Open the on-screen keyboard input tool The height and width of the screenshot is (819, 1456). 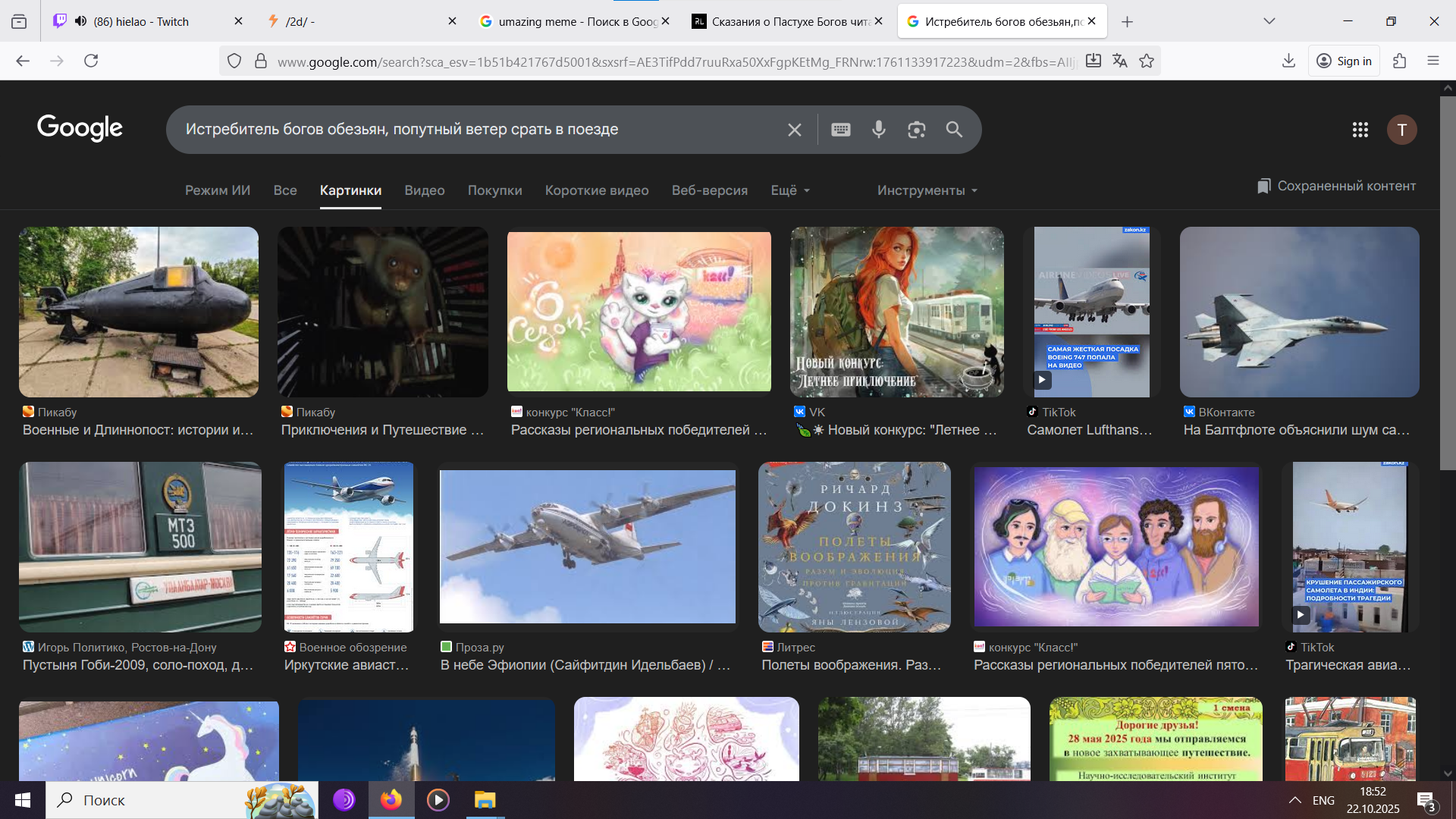coord(840,130)
